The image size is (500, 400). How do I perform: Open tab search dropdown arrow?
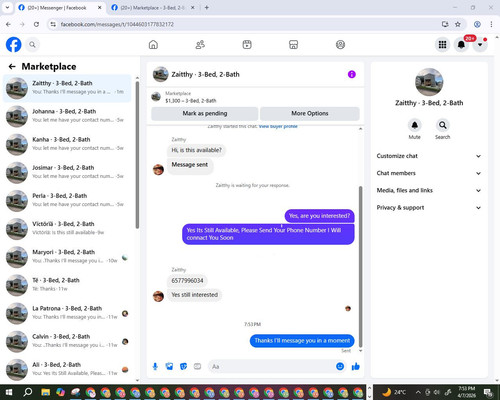(x=7, y=8)
